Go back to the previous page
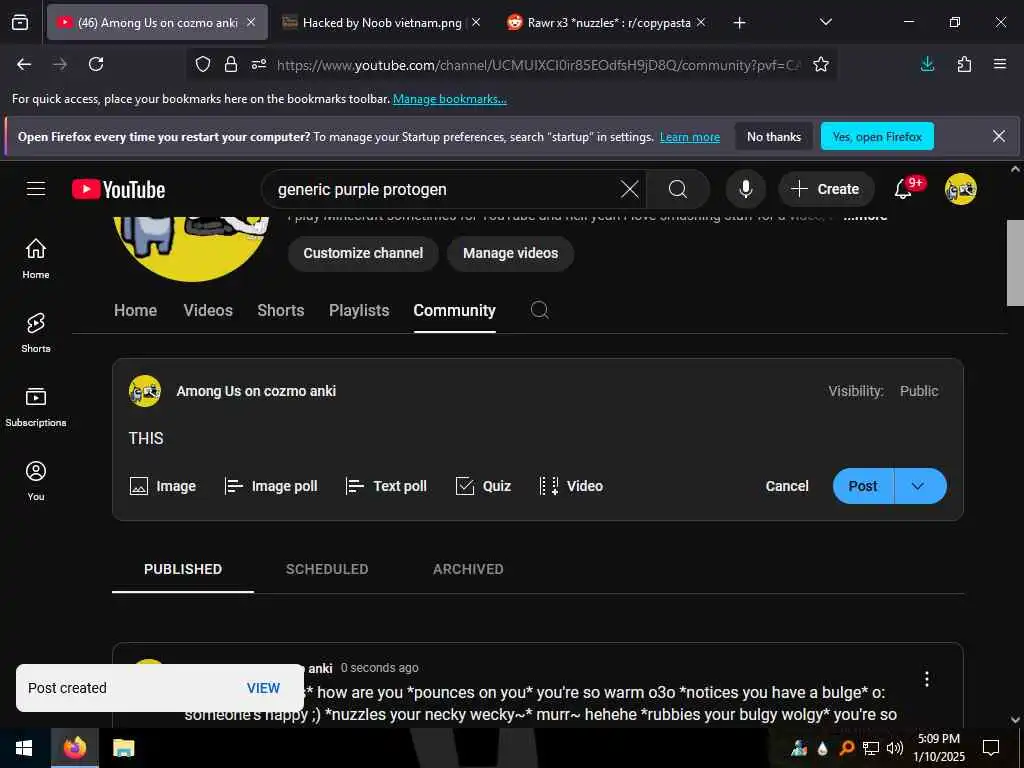This screenshot has width=1024, height=768. [24, 64]
